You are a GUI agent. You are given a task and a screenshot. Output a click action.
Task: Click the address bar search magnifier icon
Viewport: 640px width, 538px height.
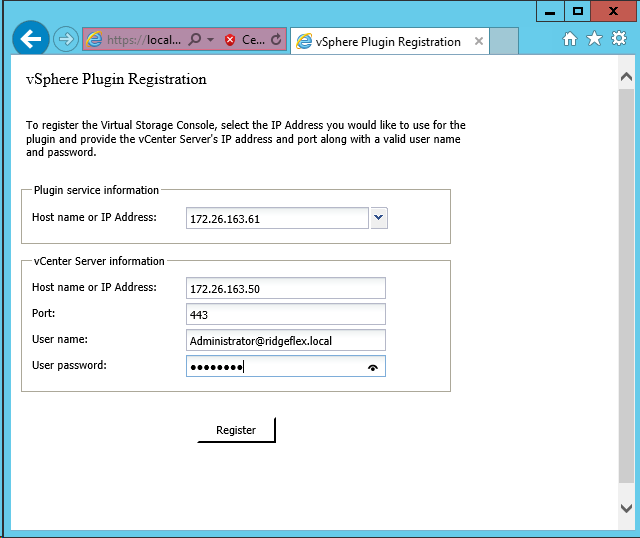click(195, 40)
